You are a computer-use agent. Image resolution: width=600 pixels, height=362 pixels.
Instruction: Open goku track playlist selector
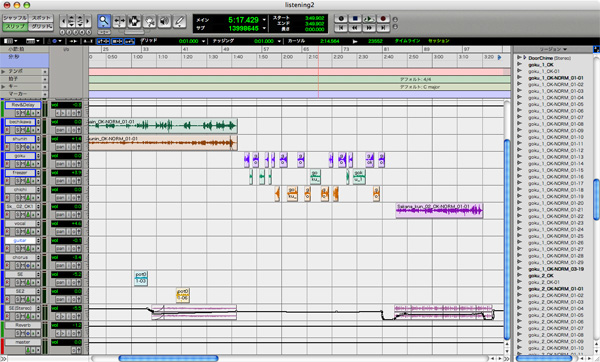click(38, 156)
